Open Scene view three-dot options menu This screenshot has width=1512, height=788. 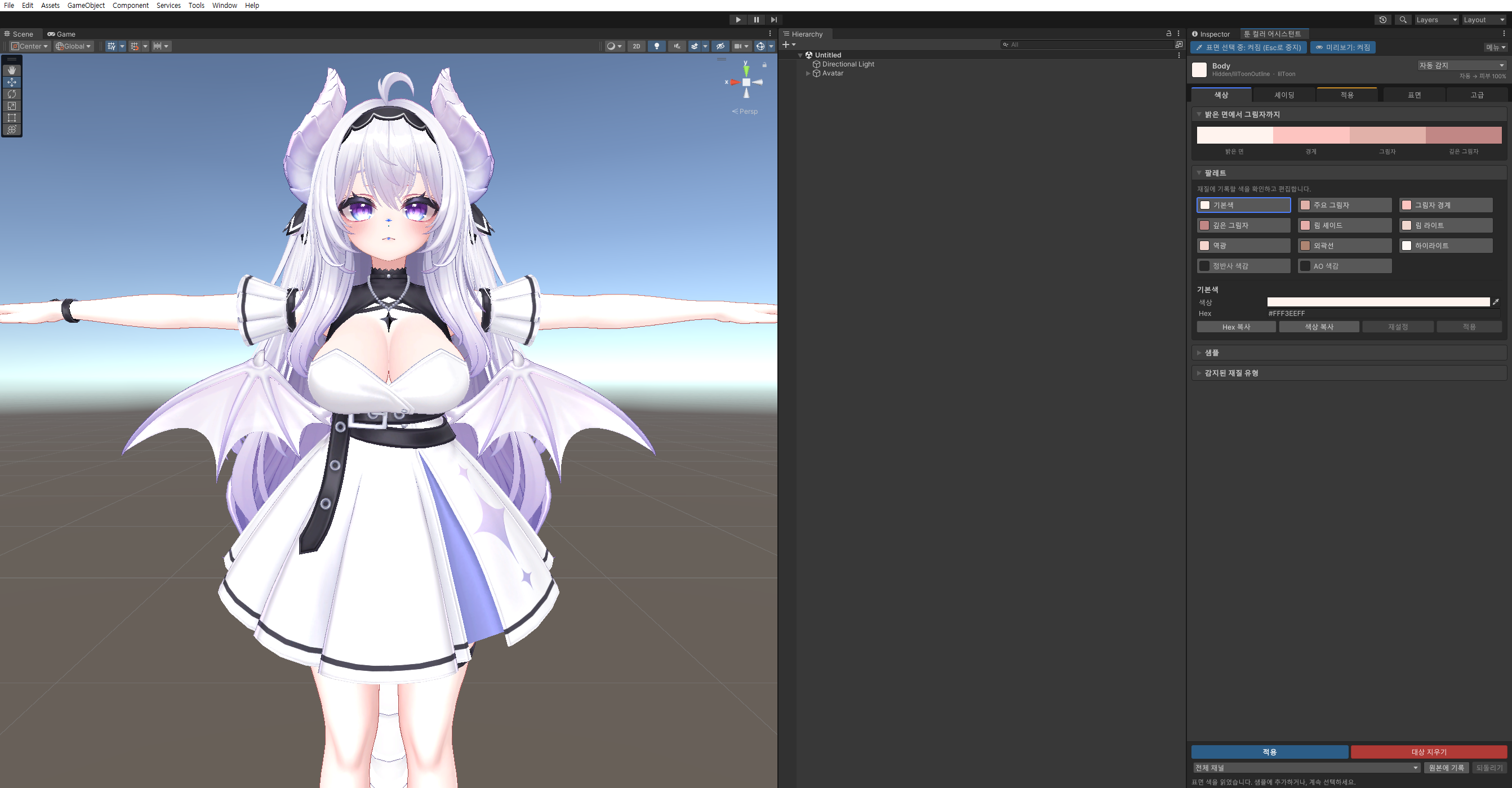[770, 33]
